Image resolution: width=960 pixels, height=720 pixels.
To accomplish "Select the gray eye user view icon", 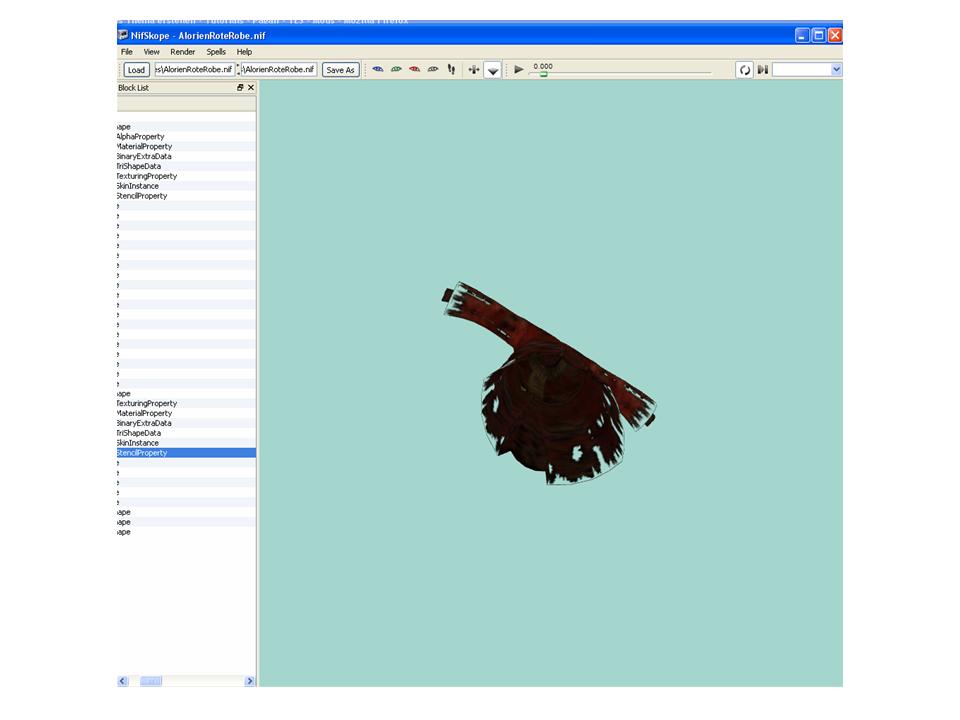I will pos(433,69).
